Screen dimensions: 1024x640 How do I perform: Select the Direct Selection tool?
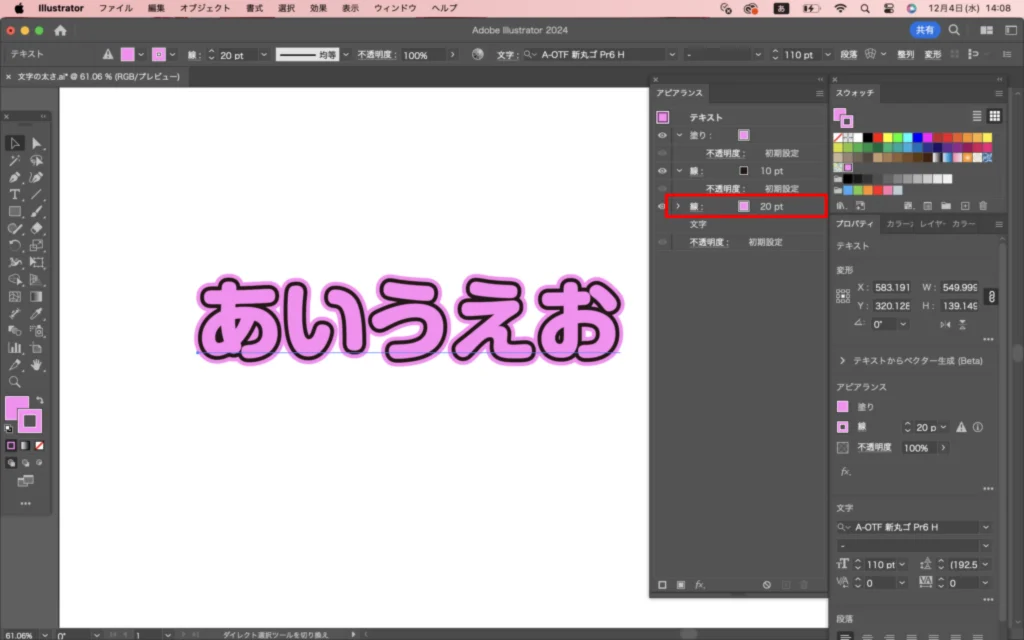(x=37, y=144)
